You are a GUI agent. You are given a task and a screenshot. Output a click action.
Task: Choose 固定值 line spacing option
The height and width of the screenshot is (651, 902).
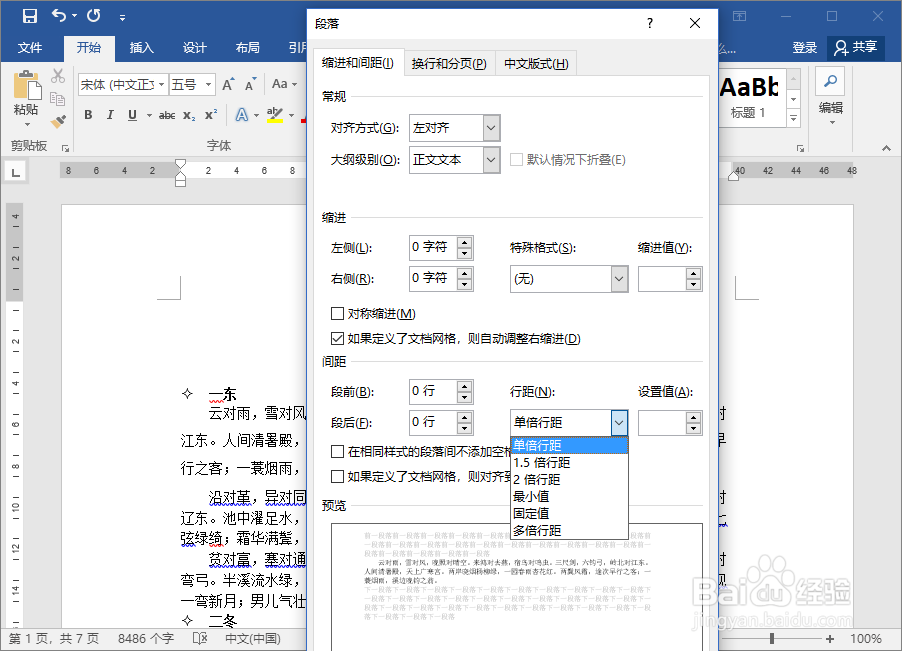click(569, 513)
